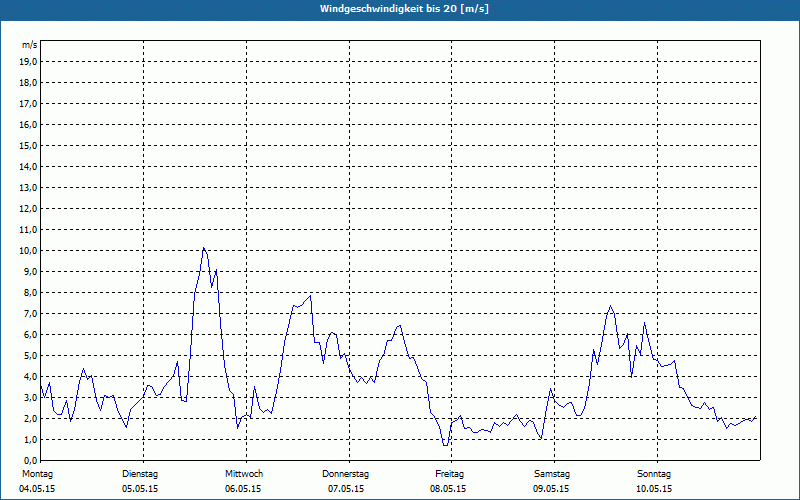Image resolution: width=800 pixels, height=500 pixels.
Task: Select the 8,0 y-axis label
Action: [x=30, y=293]
